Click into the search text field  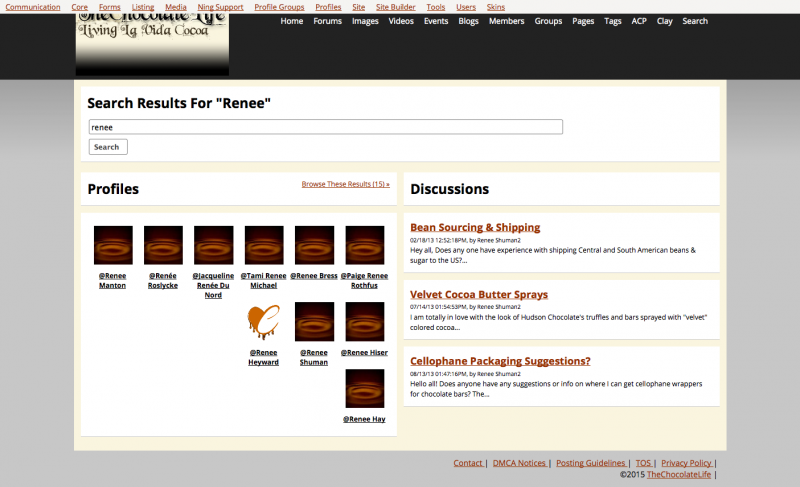(326, 127)
